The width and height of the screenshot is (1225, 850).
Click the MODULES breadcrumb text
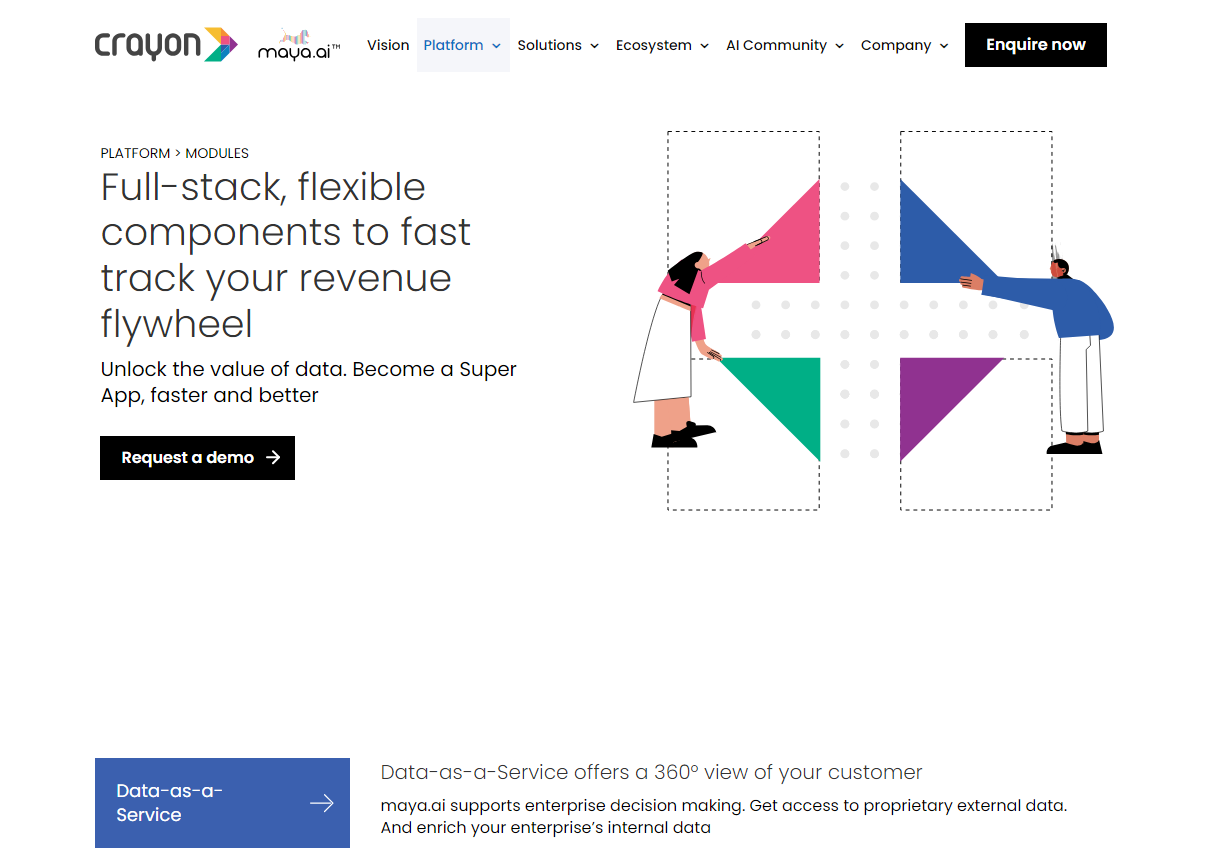click(x=217, y=153)
